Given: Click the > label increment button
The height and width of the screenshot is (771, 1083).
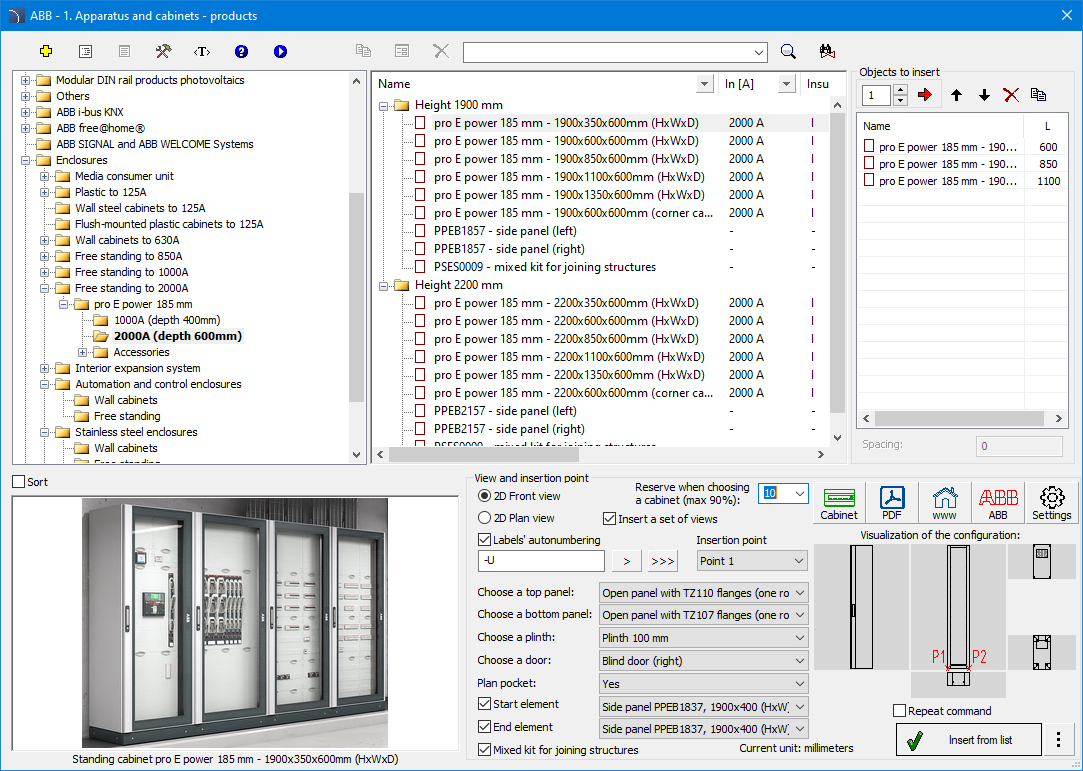Looking at the screenshot, I should click(x=626, y=561).
